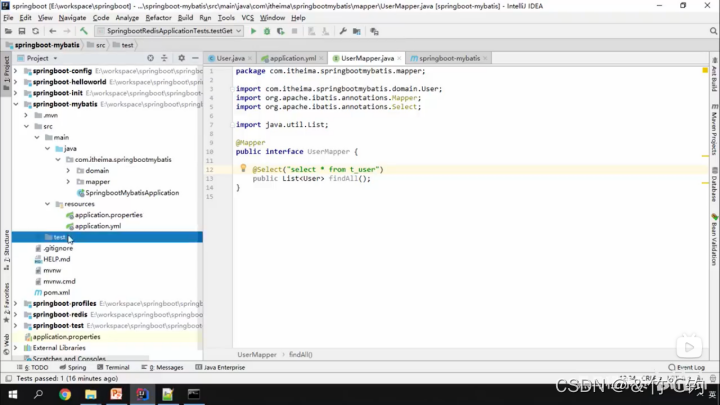Toggle the Bean Validation side panel
Viewport: 720px width, 405px height.
pos(714,240)
